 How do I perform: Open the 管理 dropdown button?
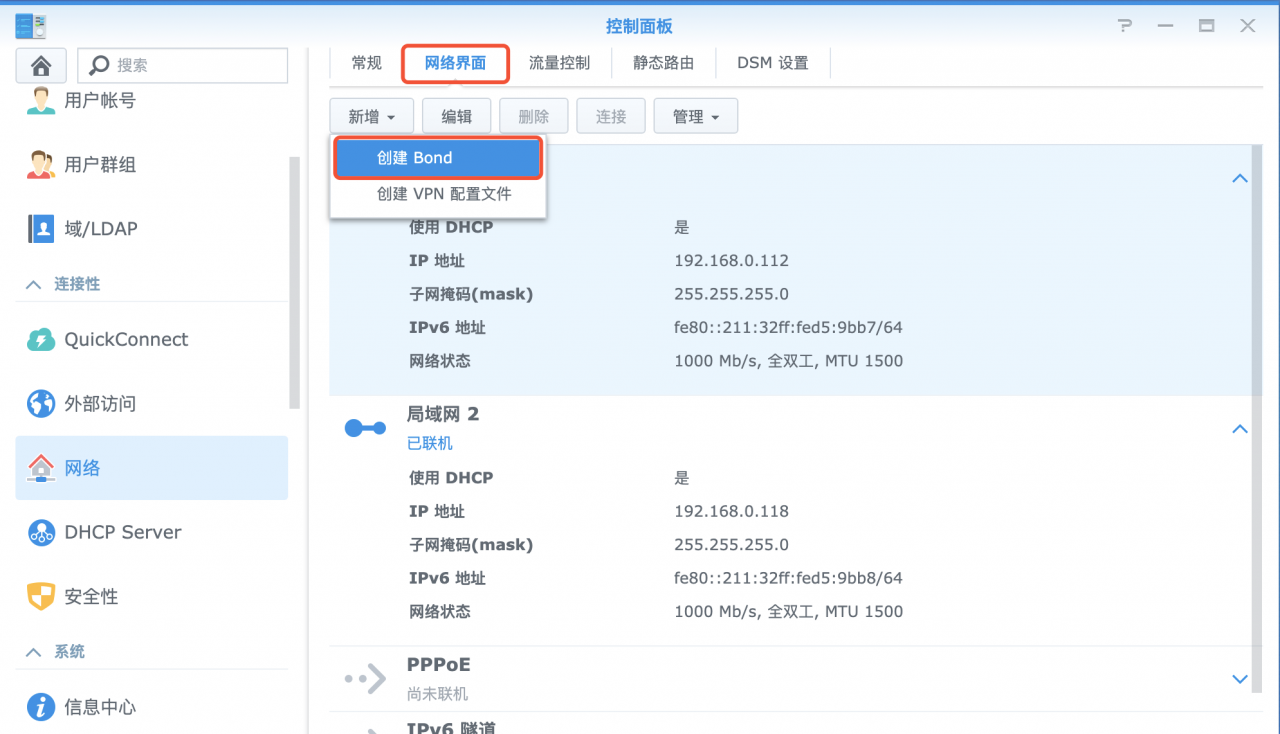point(695,117)
